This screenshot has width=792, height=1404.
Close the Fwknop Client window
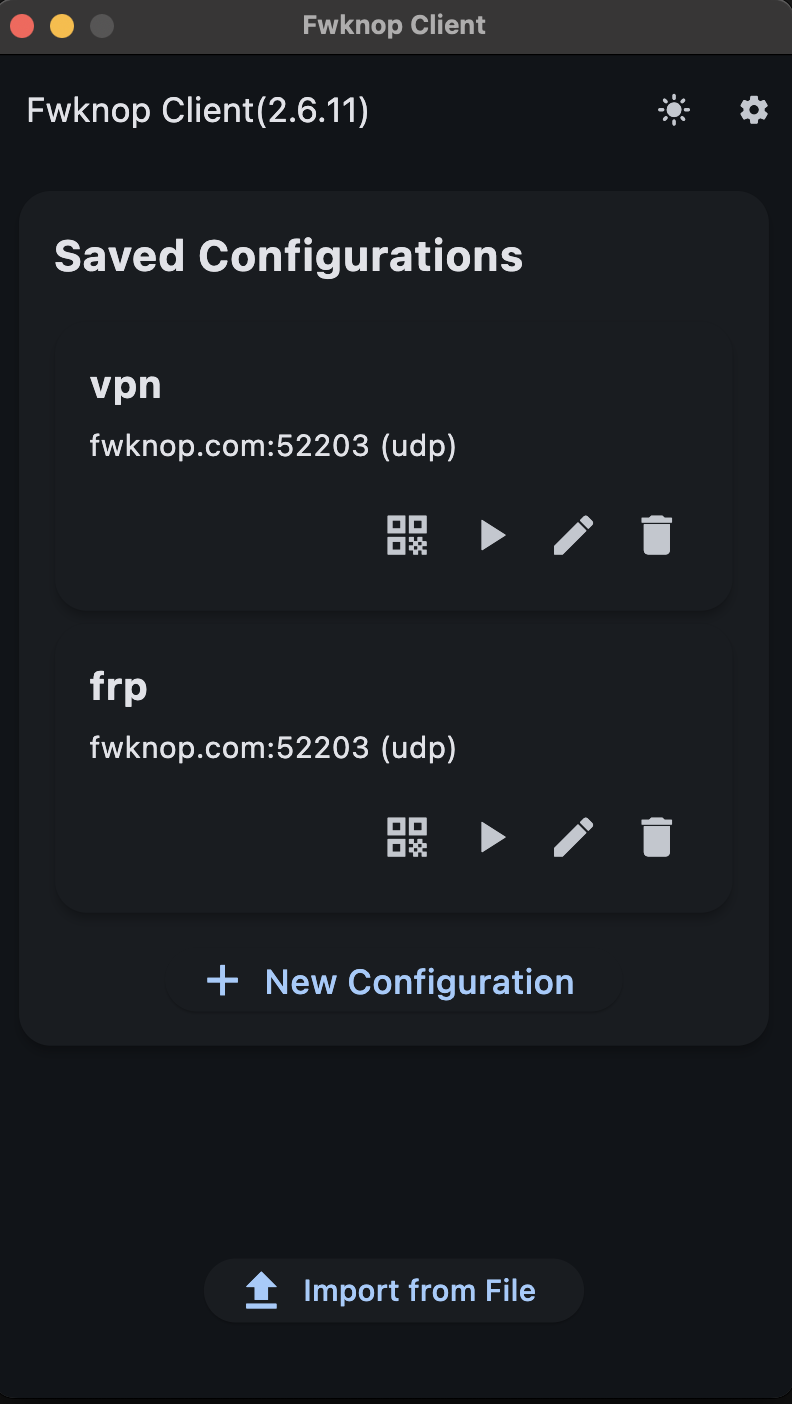[x=22, y=26]
